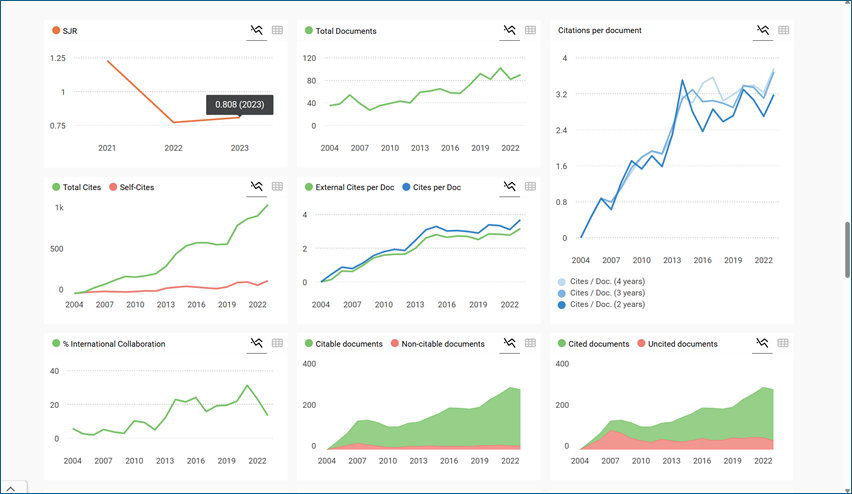Click the Cites per Doc legend label
Image resolution: width=852 pixels, height=494 pixels.
(x=436, y=187)
